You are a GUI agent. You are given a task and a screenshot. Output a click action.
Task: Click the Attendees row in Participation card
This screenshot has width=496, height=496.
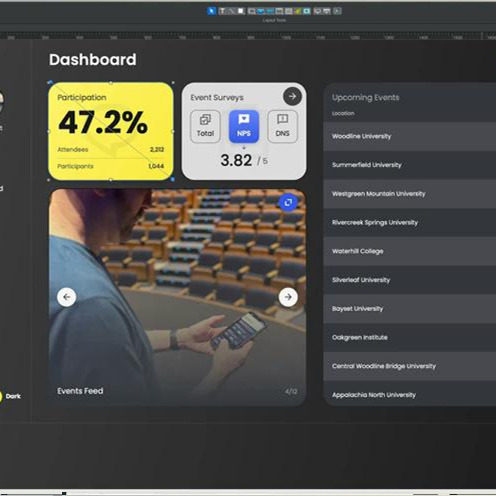point(111,149)
